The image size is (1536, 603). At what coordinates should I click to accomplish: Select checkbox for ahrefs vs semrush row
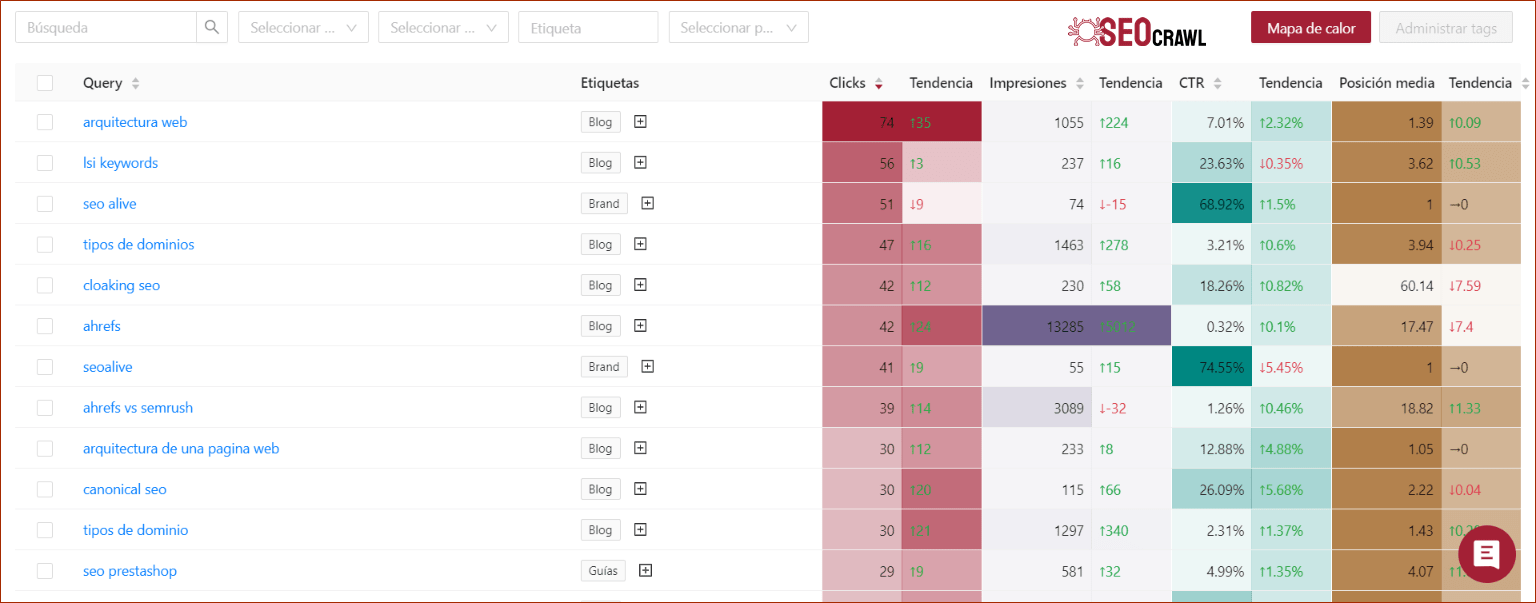coord(45,408)
